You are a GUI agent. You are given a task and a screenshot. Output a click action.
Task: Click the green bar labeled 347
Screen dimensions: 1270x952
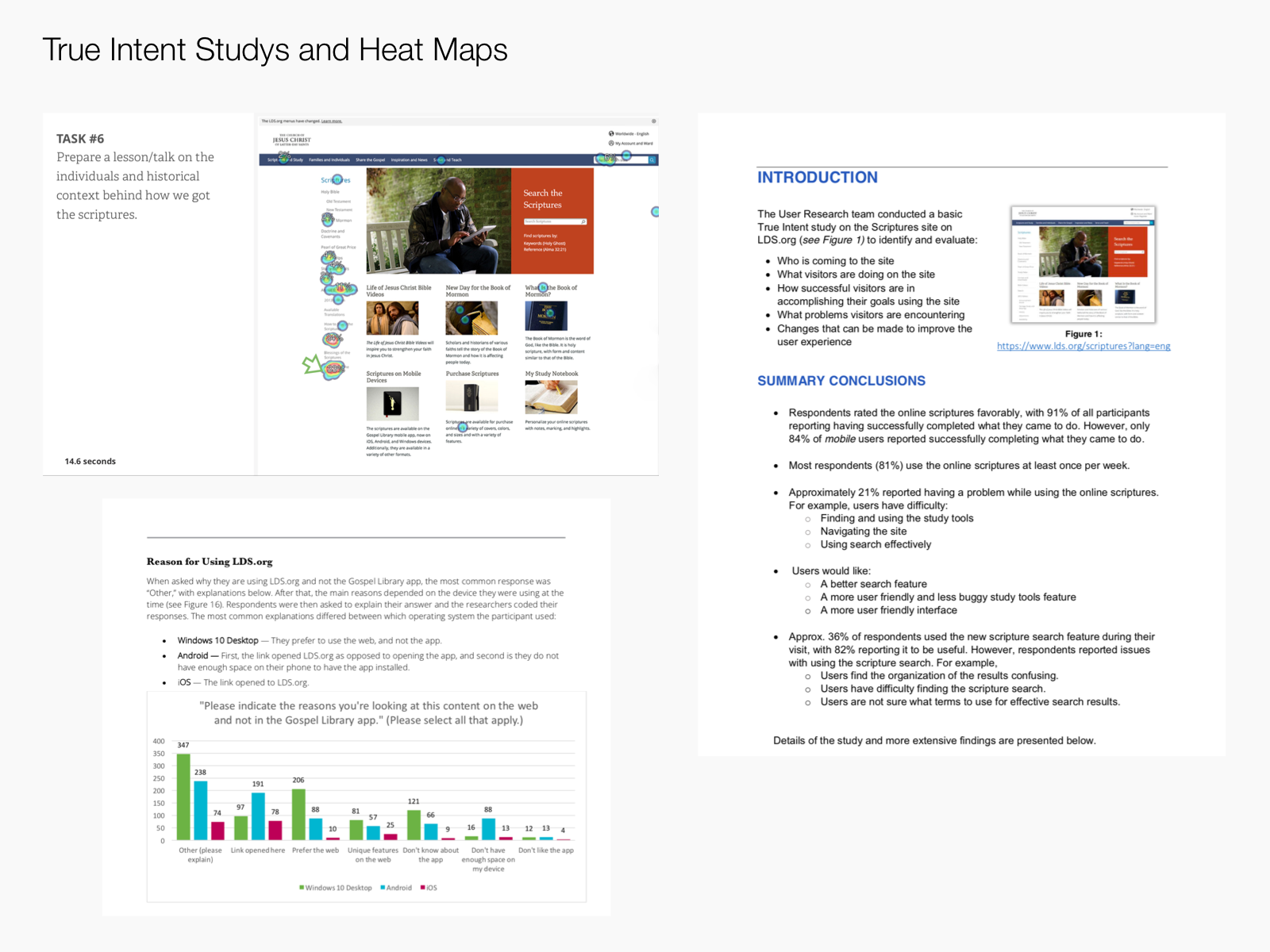183,797
